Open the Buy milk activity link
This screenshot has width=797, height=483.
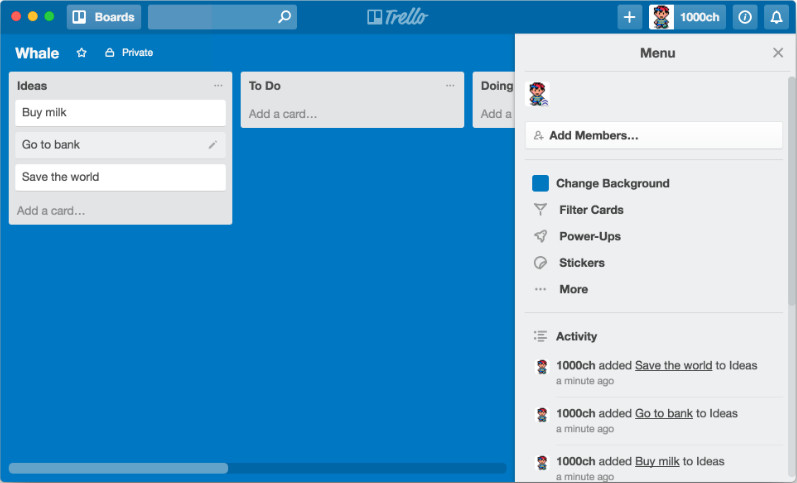pyautogui.click(x=657, y=461)
